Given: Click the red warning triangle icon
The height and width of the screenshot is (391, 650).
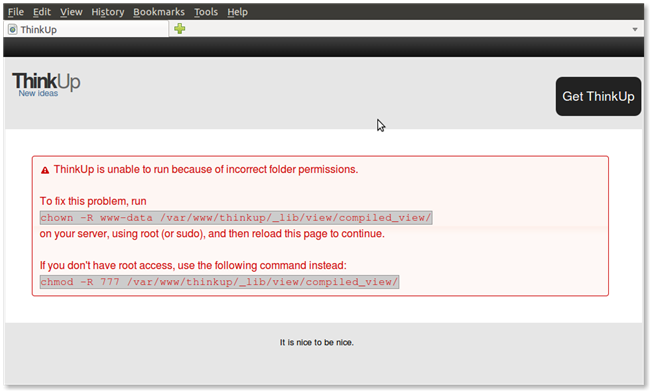Looking at the screenshot, I should pos(45,170).
